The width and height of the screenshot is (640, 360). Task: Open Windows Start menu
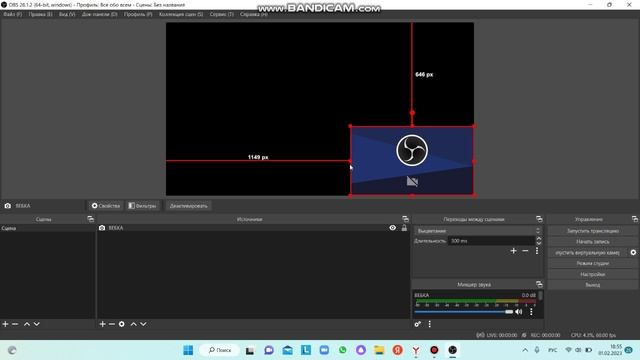pos(188,350)
